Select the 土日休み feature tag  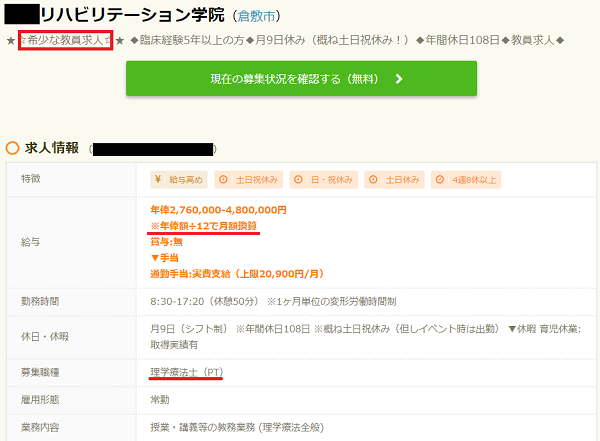(392, 179)
